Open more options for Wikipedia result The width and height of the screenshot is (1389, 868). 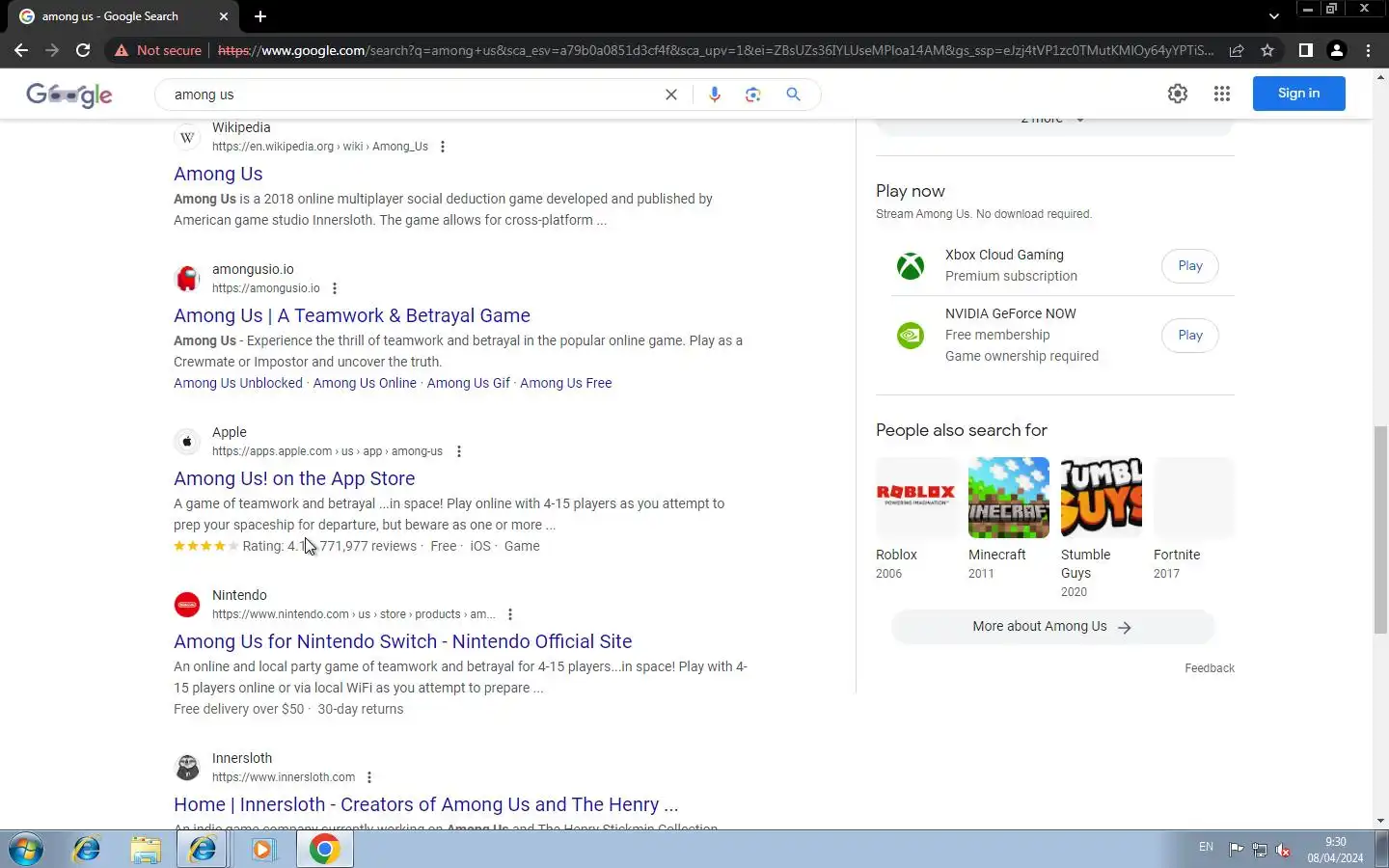pyautogui.click(x=443, y=147)
